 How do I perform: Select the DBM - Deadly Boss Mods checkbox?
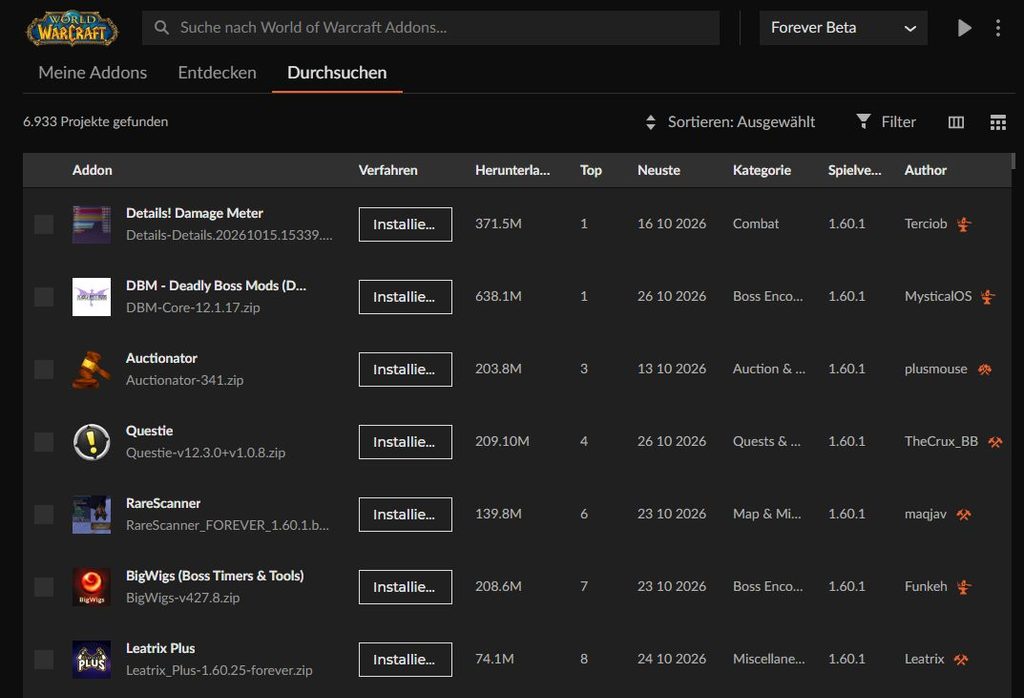coord(44,296)
